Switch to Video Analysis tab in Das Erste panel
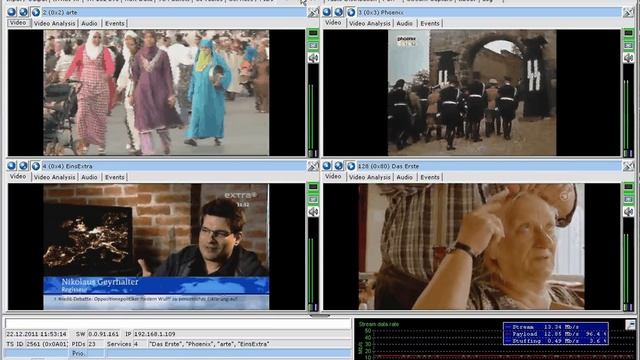The image size is (640, 360). pos(369,177)
